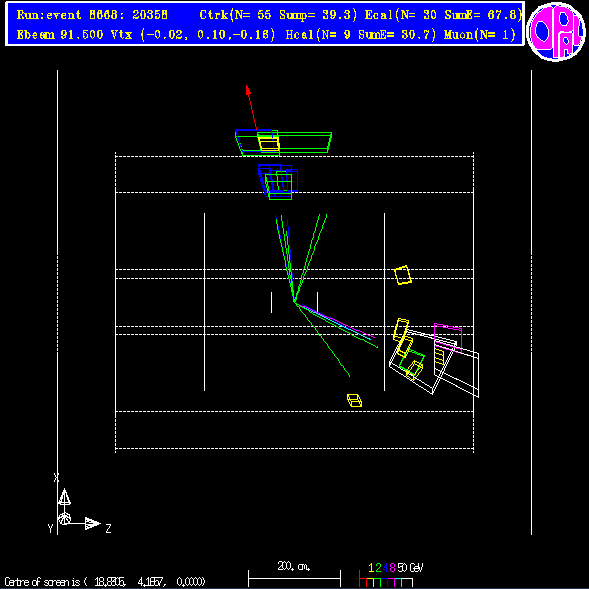Select the lone yellow cluster above the right dashed lines
Viewport: 589px width, 589px height.
(x=403, y=275)
